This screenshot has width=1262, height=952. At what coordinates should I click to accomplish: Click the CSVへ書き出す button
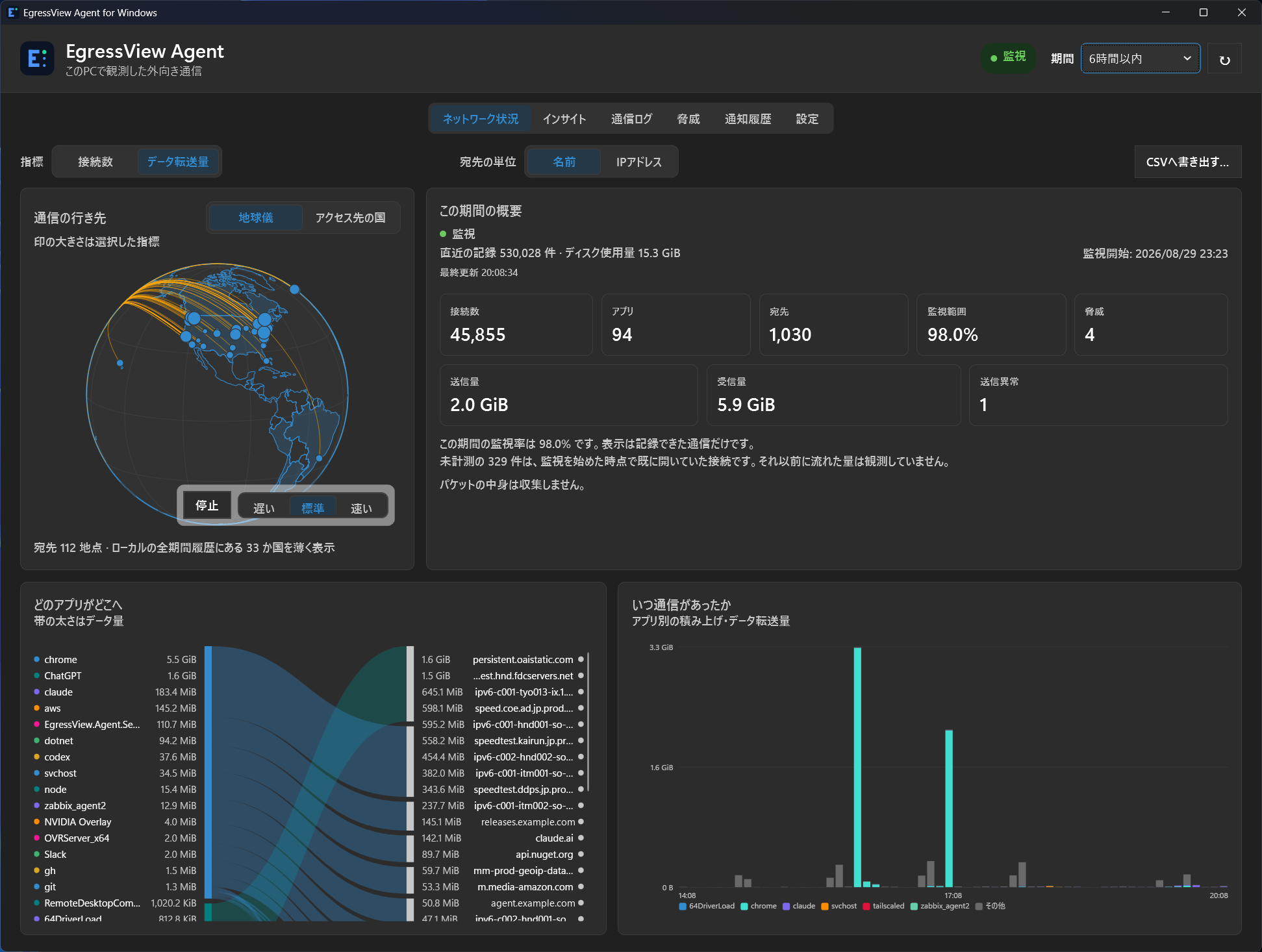tap(1187, 162)
